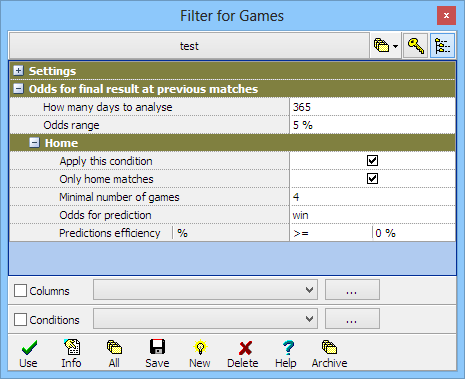This screenshot has width=465, height=379.
Task: Open the Columns dropdown list
Action: (205, 290)
